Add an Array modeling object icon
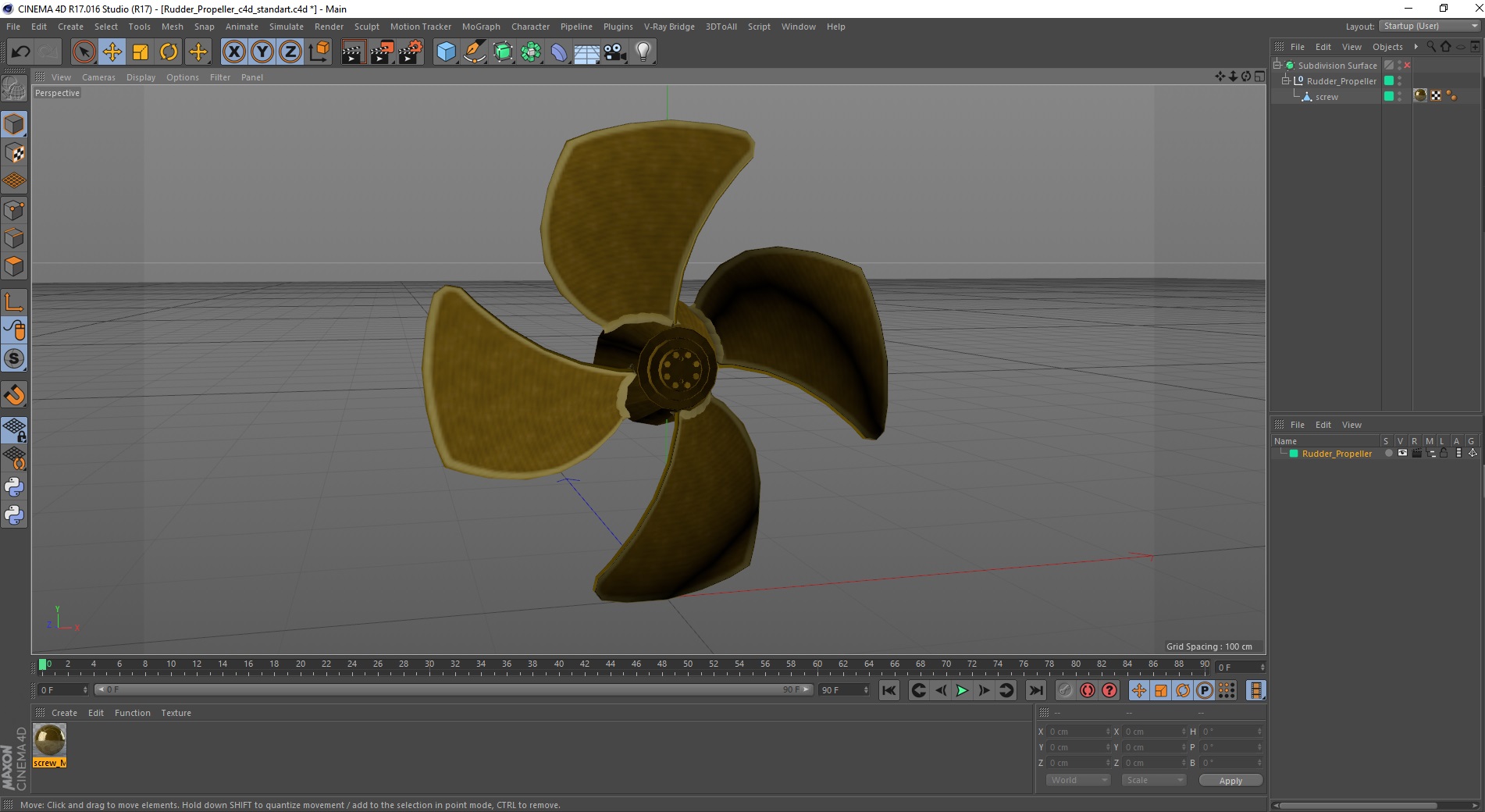Image resolution: width=1485 pixels, height=812 pixels. pyautogui.click(x=531, y=52)
